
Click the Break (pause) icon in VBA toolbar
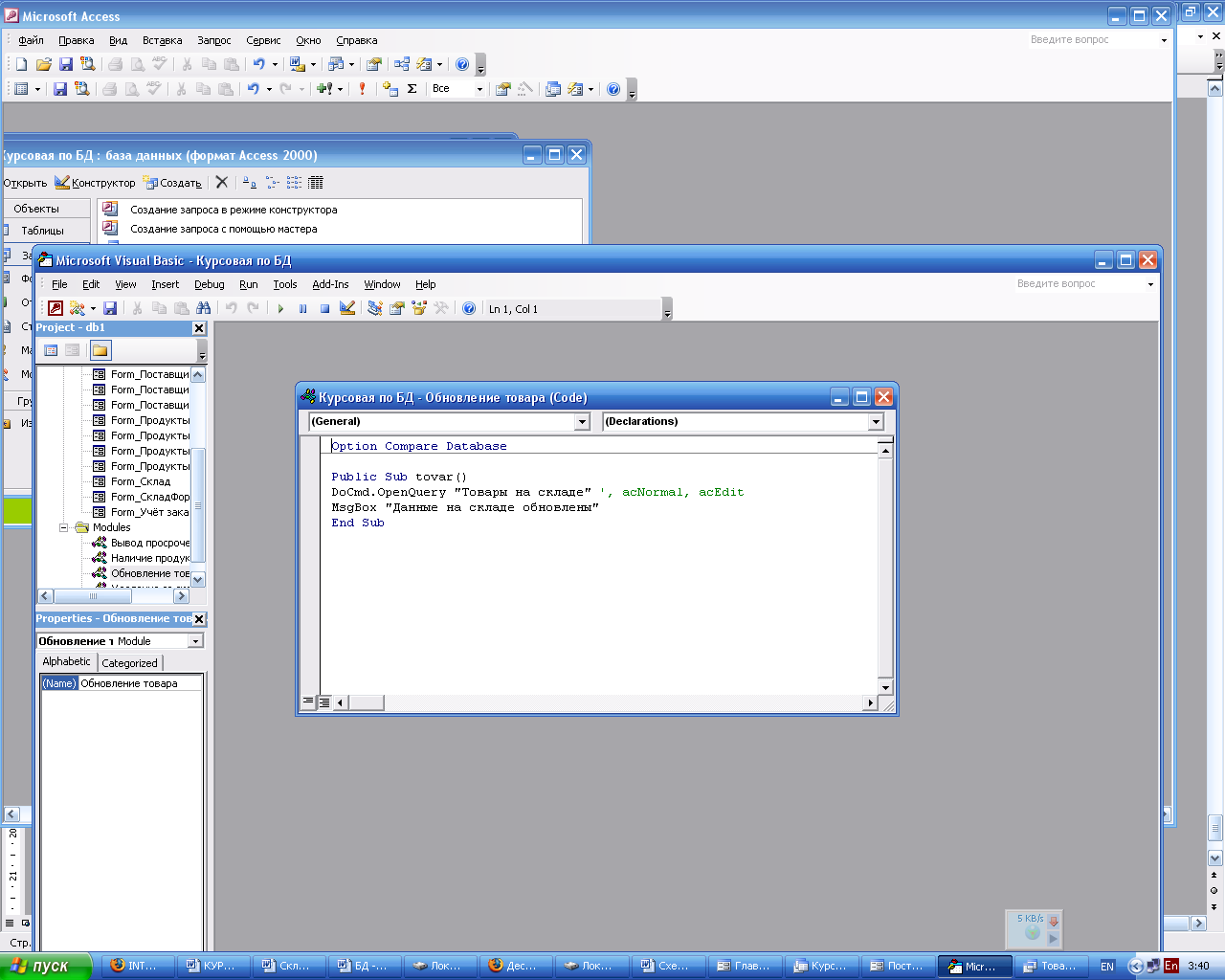[303, 308]
